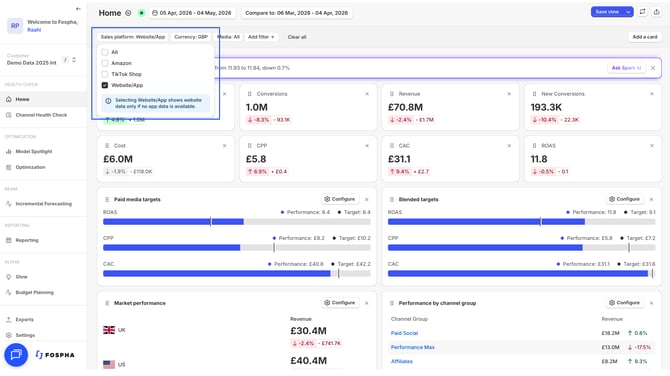670x376 pixels.
Task: Go to Home in sidebar
Action: [43, 99]
